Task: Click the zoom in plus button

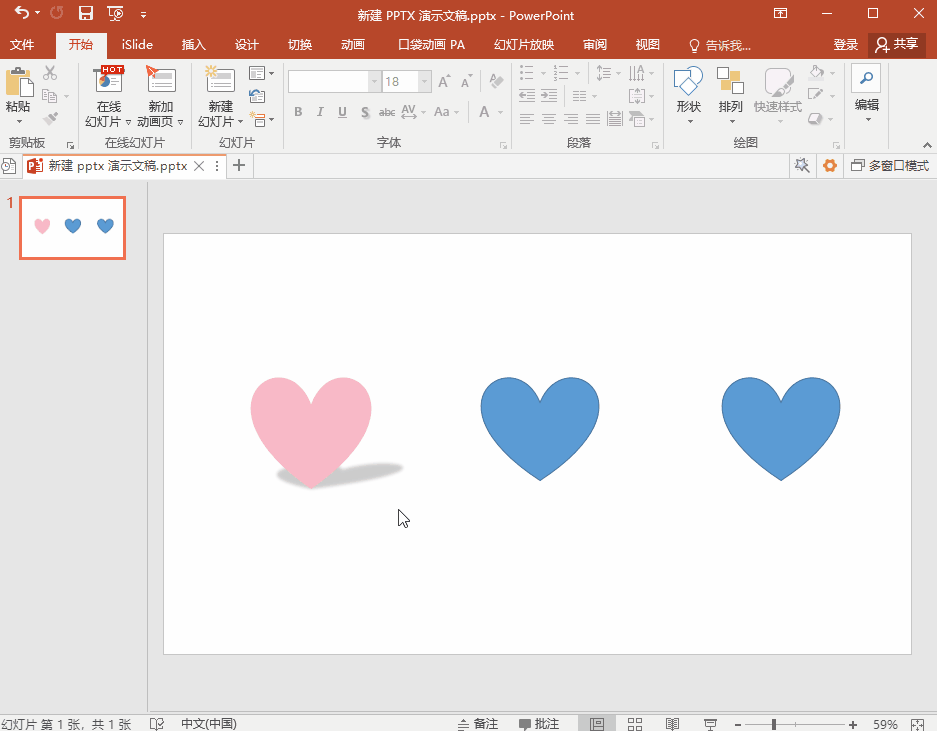Action: pos(853,724)
